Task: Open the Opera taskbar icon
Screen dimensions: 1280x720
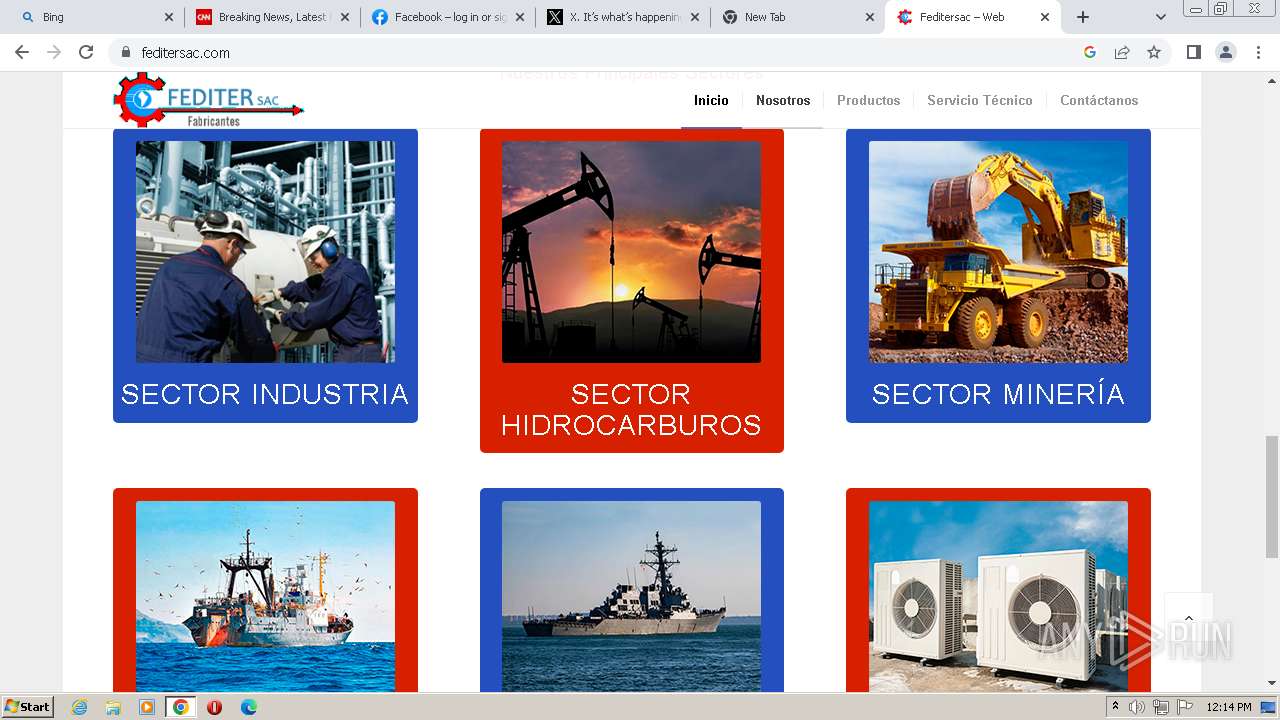Action: [214, 707]
